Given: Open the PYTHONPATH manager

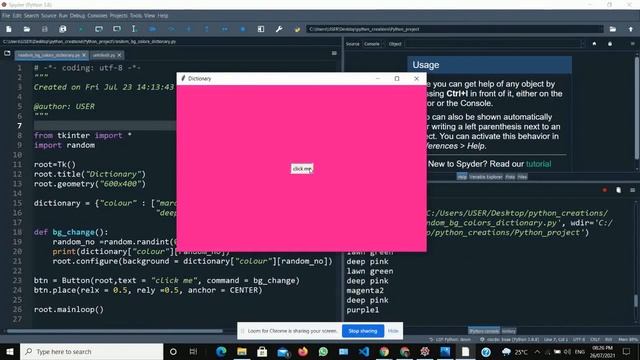Looking at the screenshot, I should (x=297, y=29).
